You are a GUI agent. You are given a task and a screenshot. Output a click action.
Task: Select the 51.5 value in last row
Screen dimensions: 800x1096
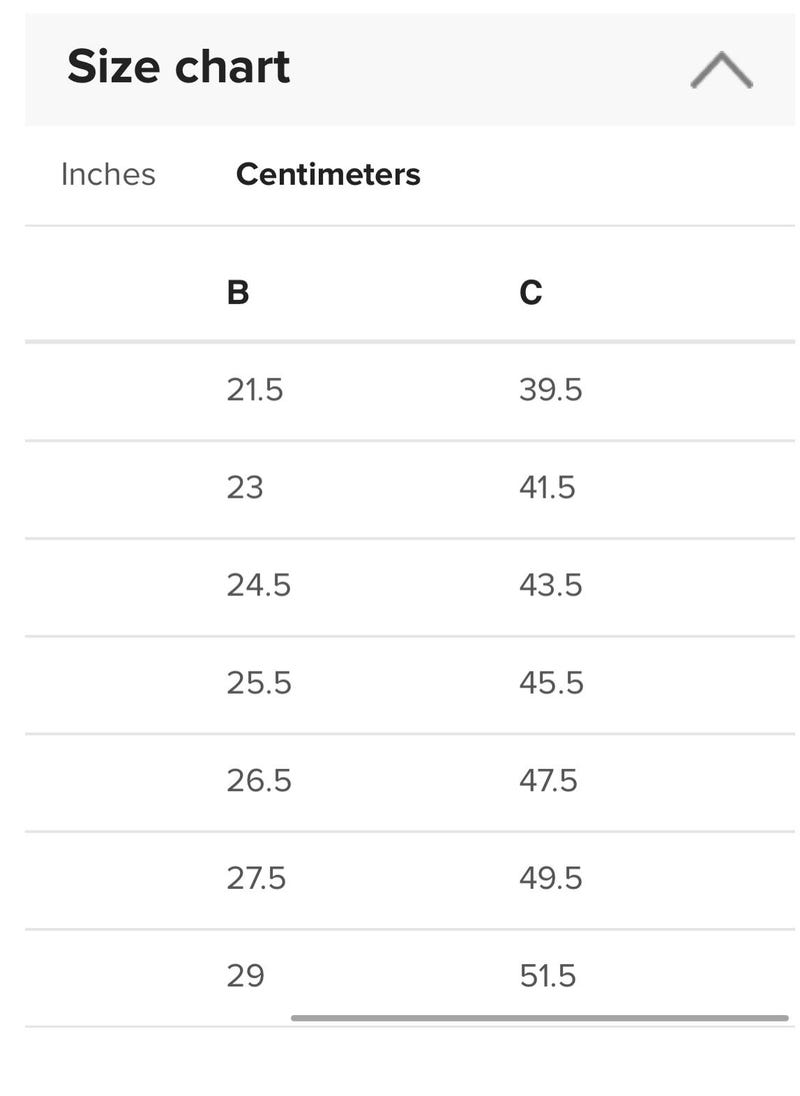point(548,976)
